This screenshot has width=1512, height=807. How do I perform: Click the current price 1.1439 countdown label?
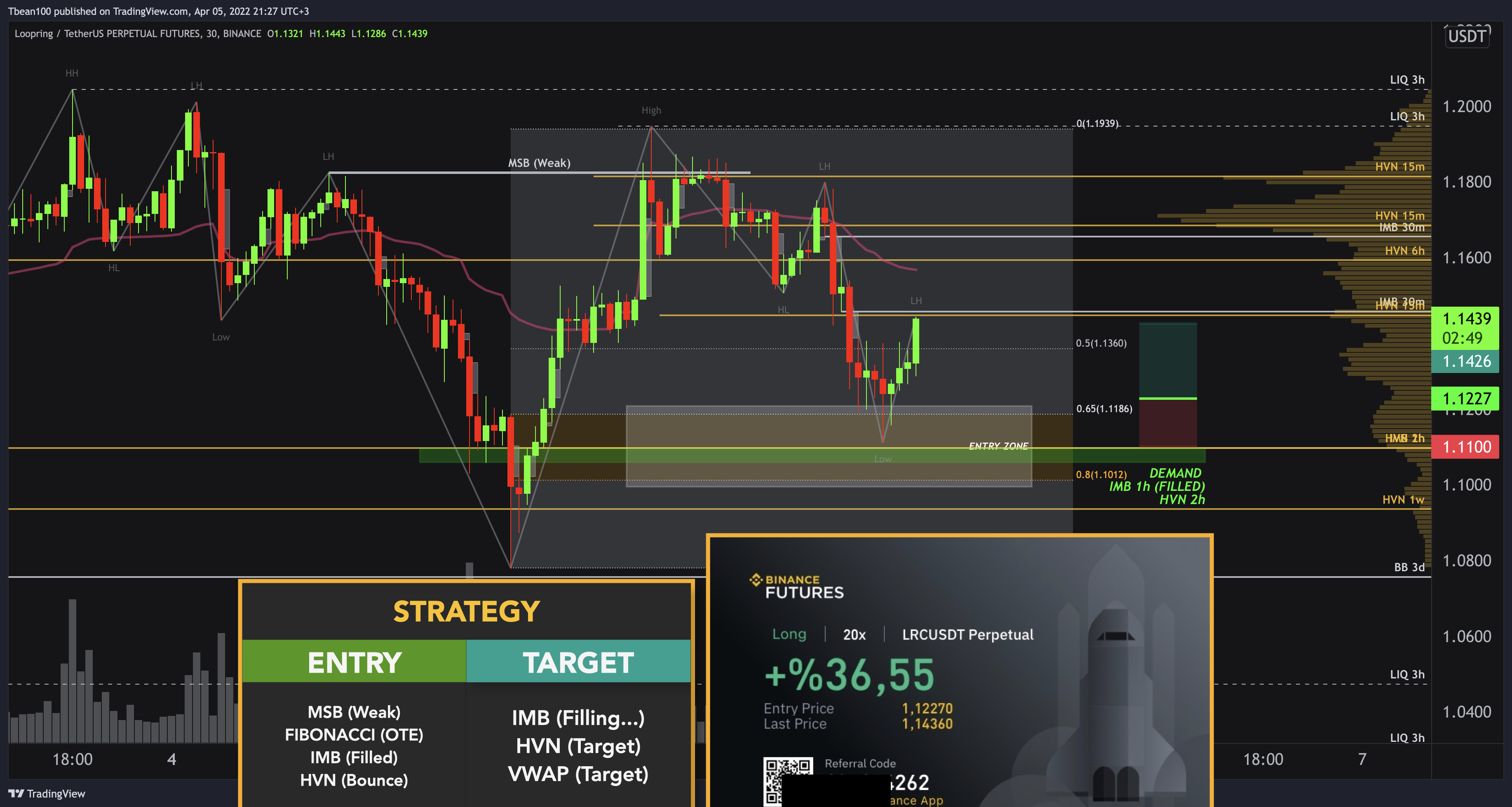click(1466, 328)
